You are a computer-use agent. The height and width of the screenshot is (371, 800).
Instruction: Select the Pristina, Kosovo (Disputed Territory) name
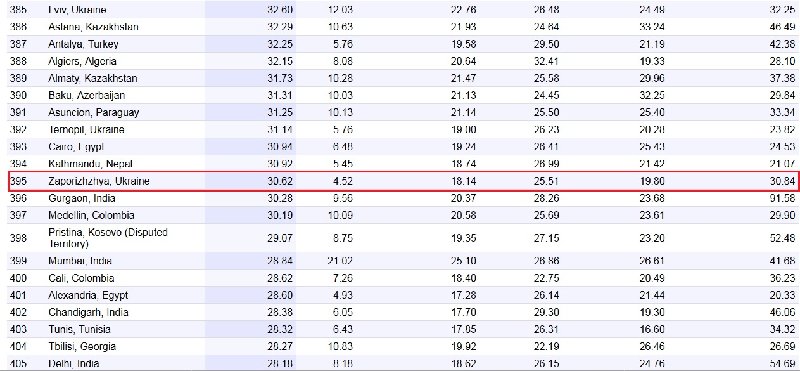click(108, 238)
